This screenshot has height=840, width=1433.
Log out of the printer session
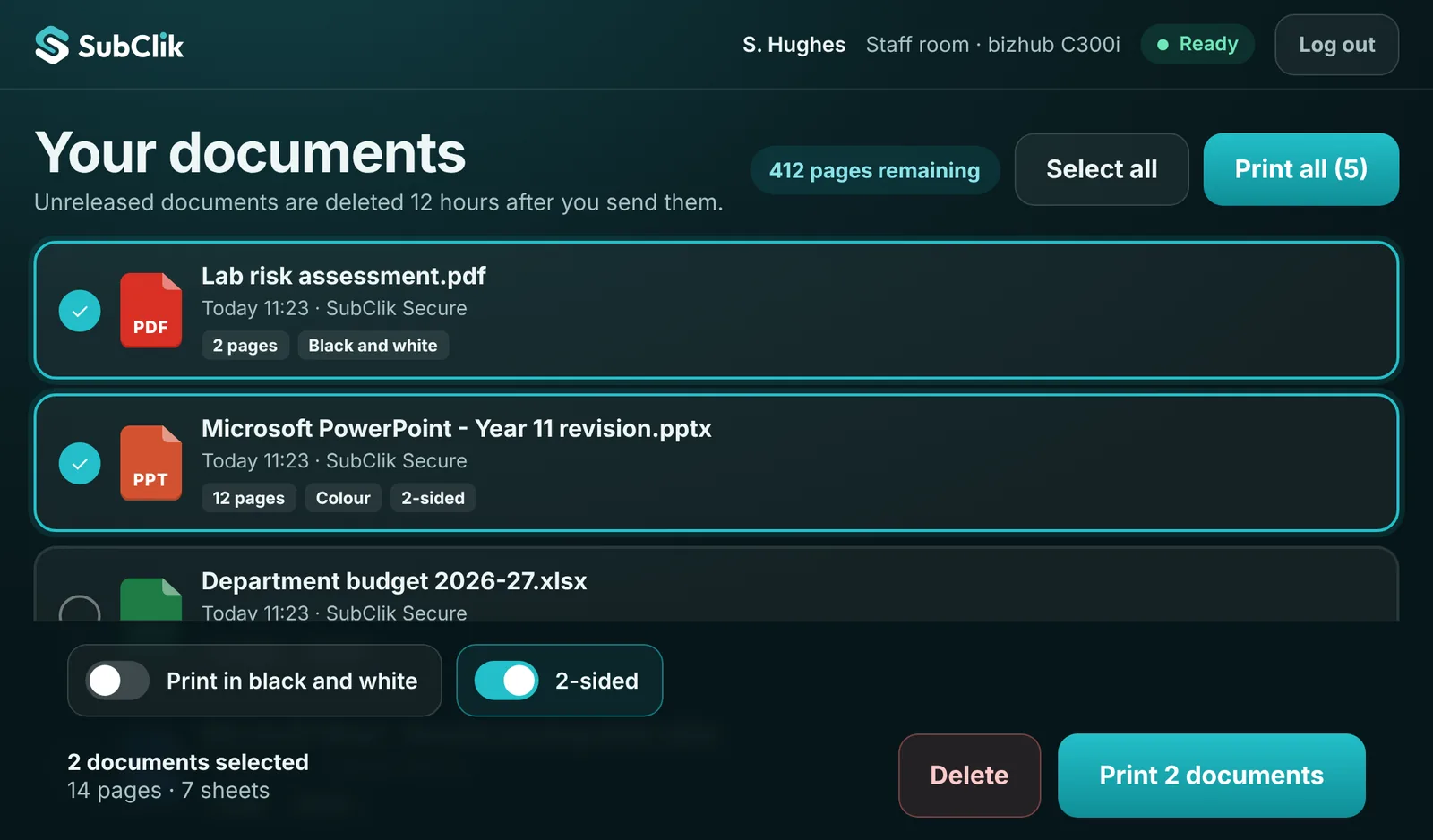point(1336,45)
